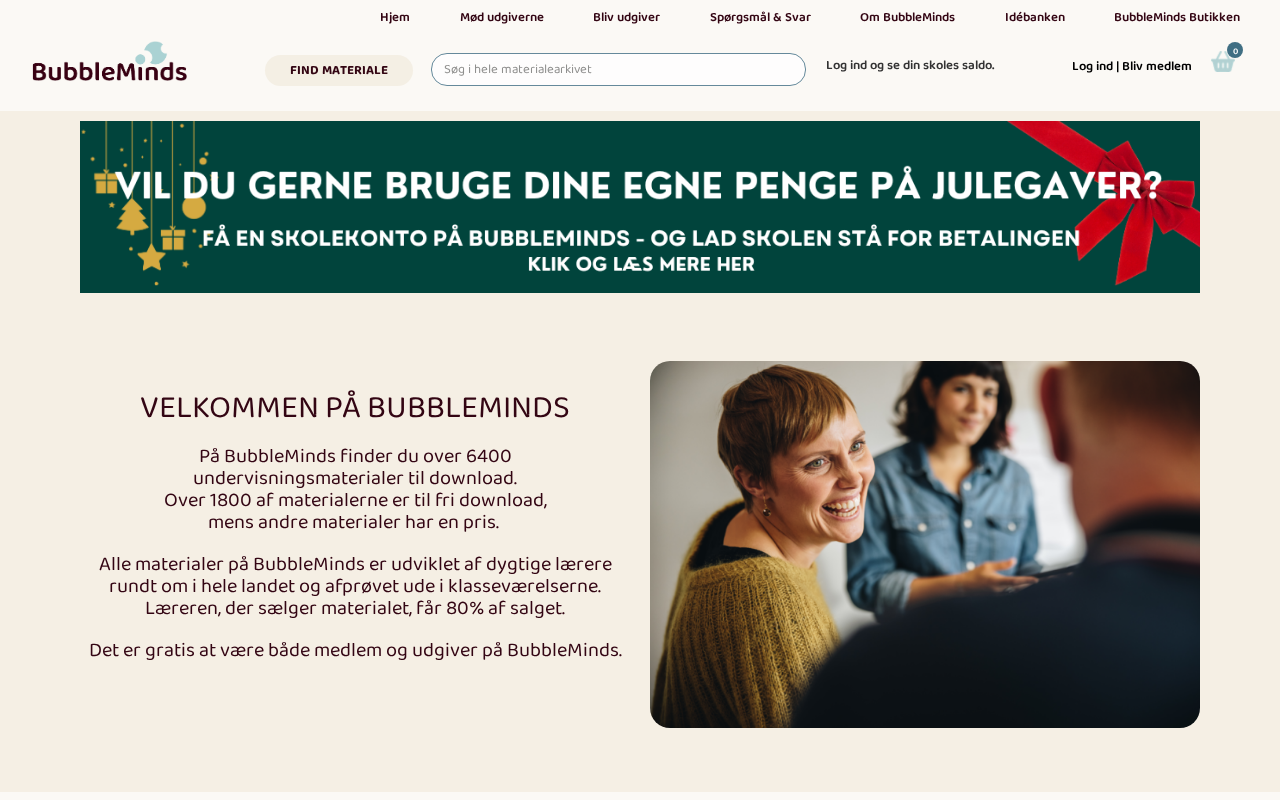Screen dimensions: 1280x800
Task: Open Mød udgiverne menu item
Action: [502, 17]
